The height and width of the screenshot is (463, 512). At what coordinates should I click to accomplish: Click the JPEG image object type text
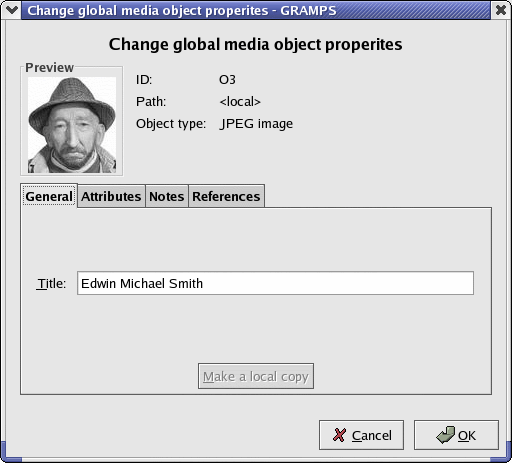click(x=256, y=124)
